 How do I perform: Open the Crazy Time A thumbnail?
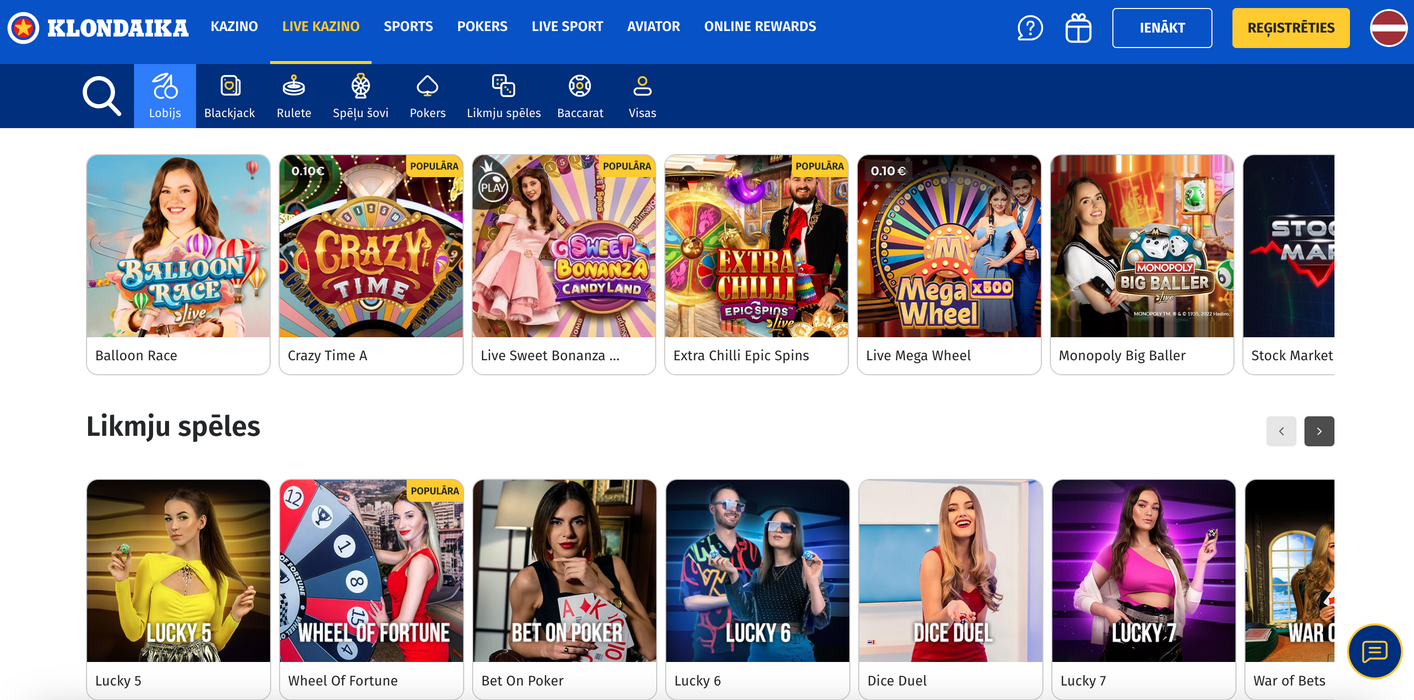(x=371, y=246)
